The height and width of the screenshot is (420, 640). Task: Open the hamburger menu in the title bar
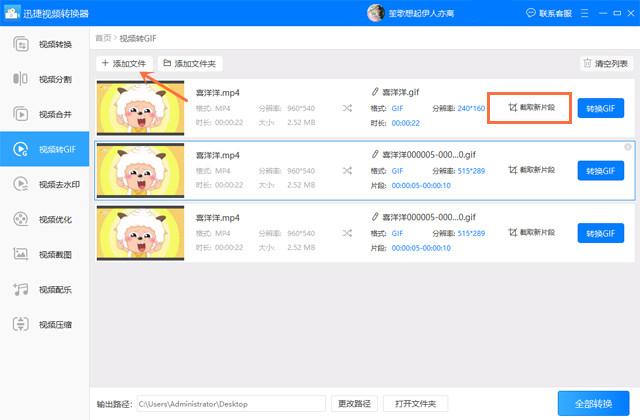[584, 13]
